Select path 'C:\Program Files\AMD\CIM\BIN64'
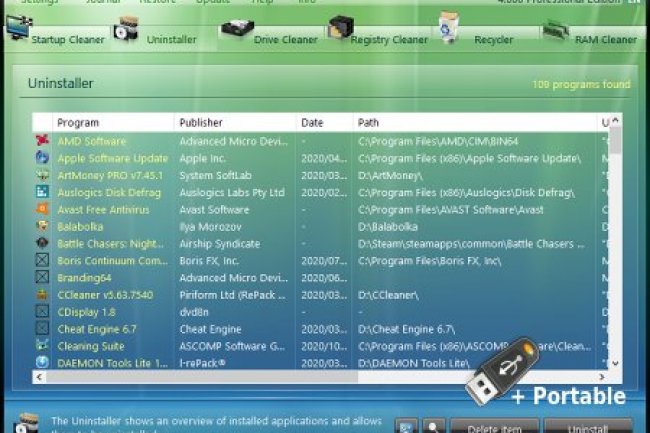 point(438,141)
